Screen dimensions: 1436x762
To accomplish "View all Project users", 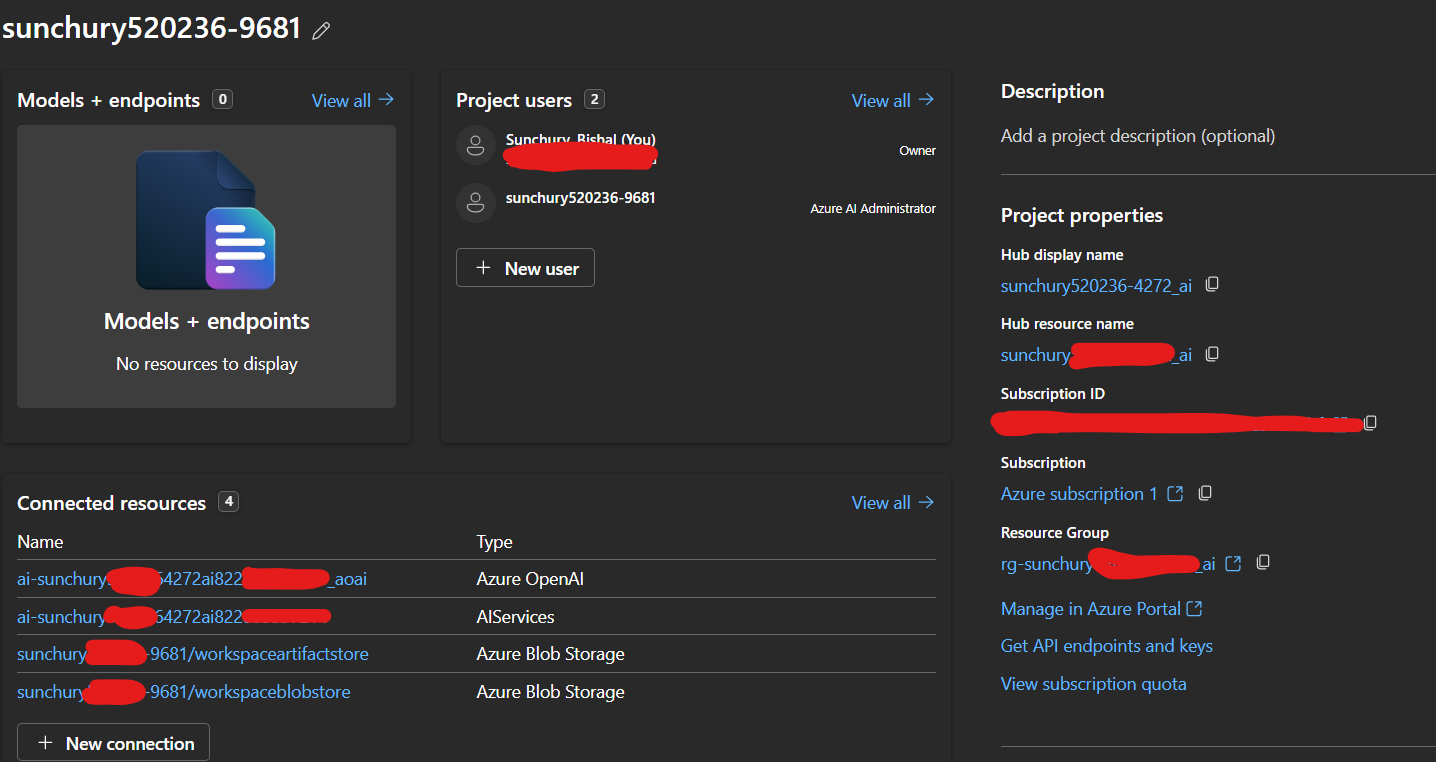I will coord(893,100).
